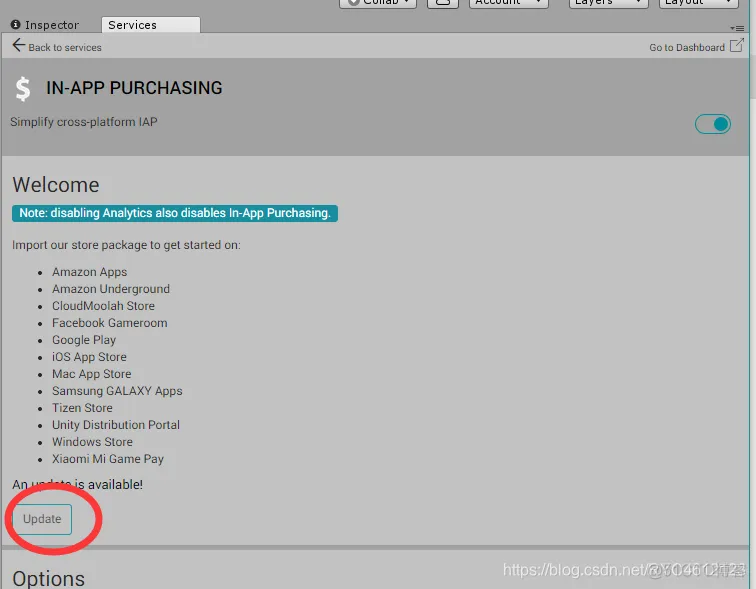Click the 'CloudMoolah Store' list entry
The height and width of the screenshot is (589, 756).
click(103, 306)
